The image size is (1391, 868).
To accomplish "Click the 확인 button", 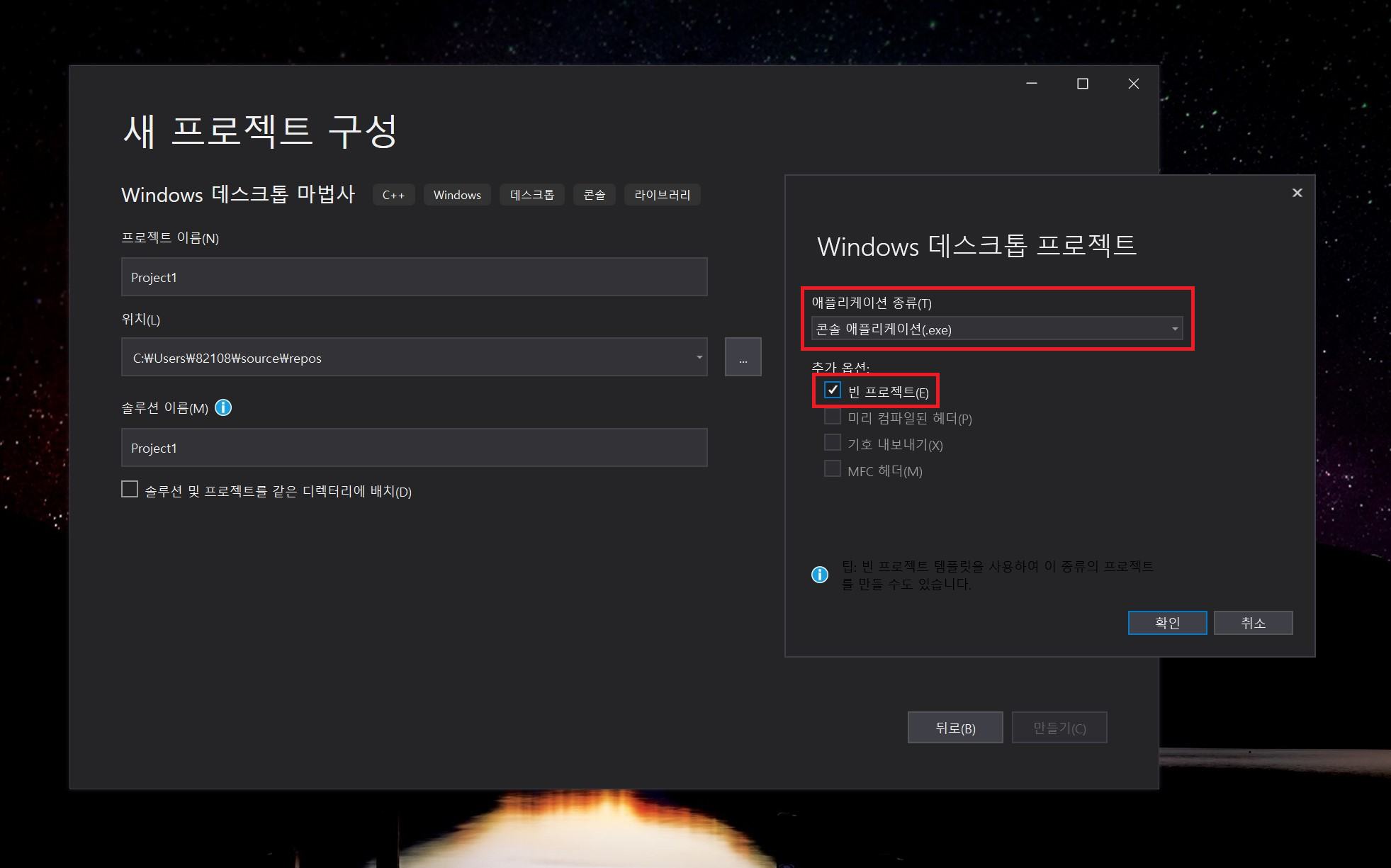I will pos(1166,623).
